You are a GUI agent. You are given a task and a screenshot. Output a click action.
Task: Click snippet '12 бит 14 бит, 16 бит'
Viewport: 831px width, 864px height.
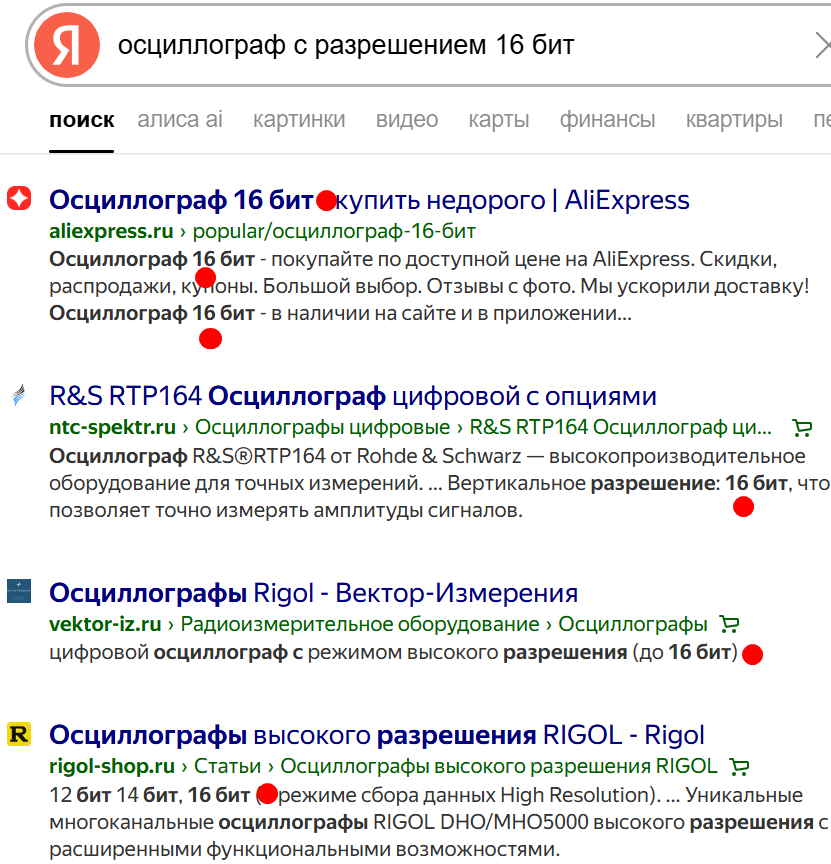tap(149, 795)
